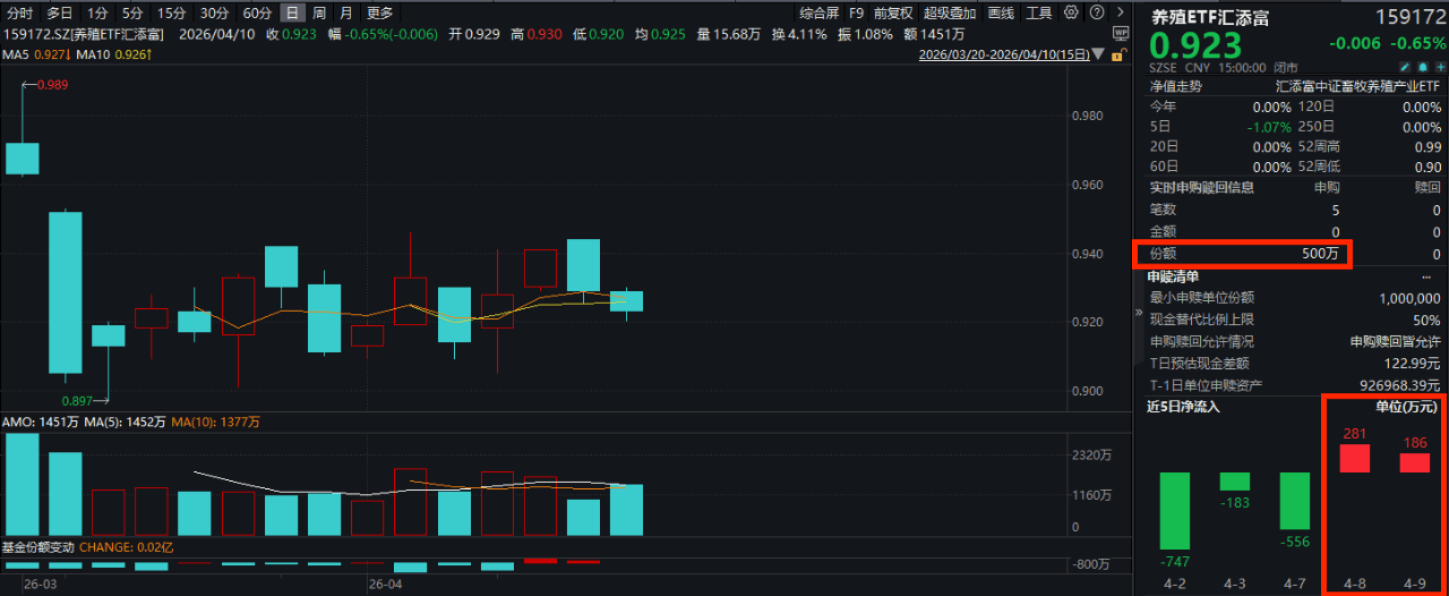This screenshot has height=596, width=1449.
Task: Click the red 4-8 net inflow bar
Action: tap(1354, 458)
